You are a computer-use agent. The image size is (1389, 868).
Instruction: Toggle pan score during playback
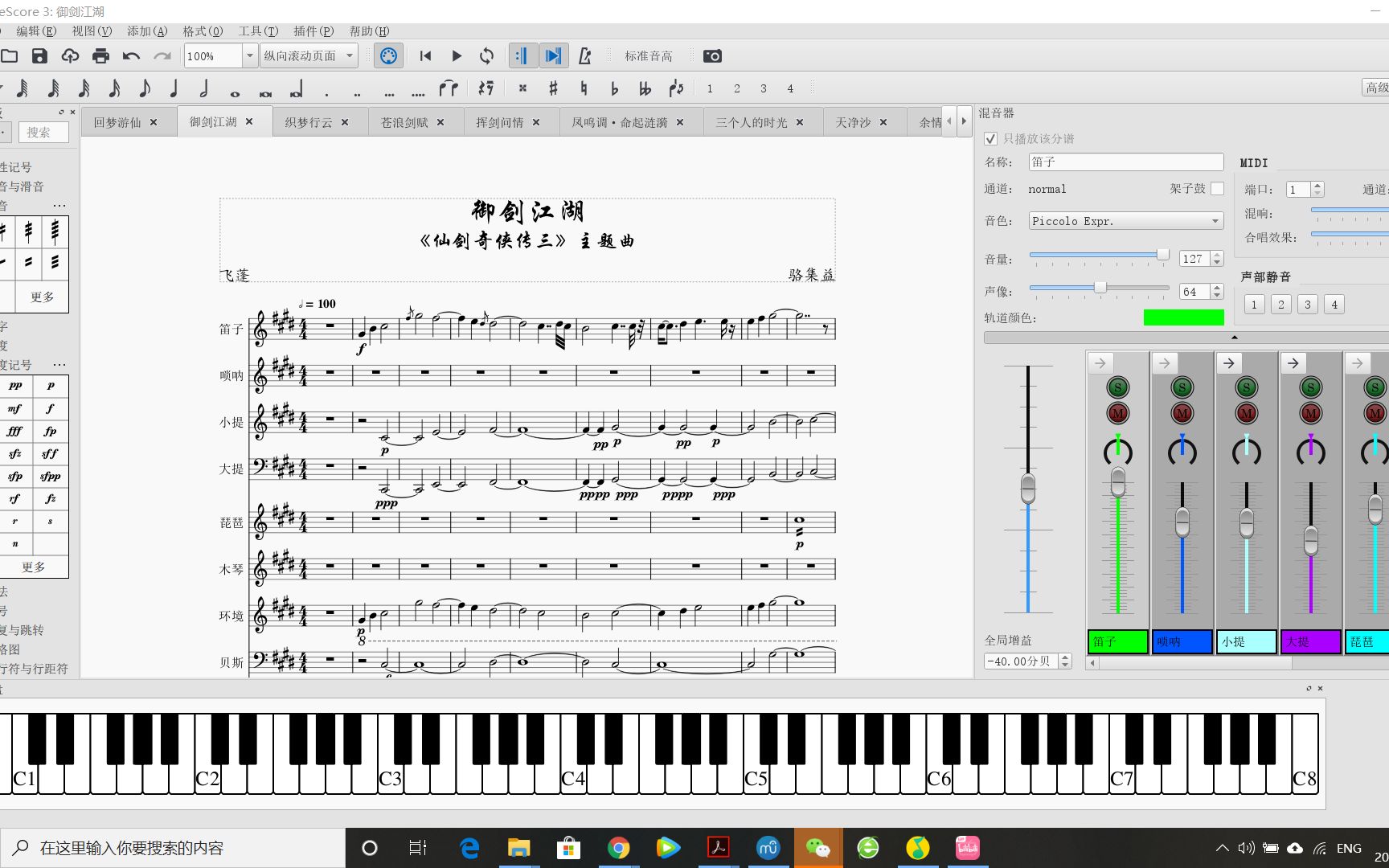pos(553,55)
